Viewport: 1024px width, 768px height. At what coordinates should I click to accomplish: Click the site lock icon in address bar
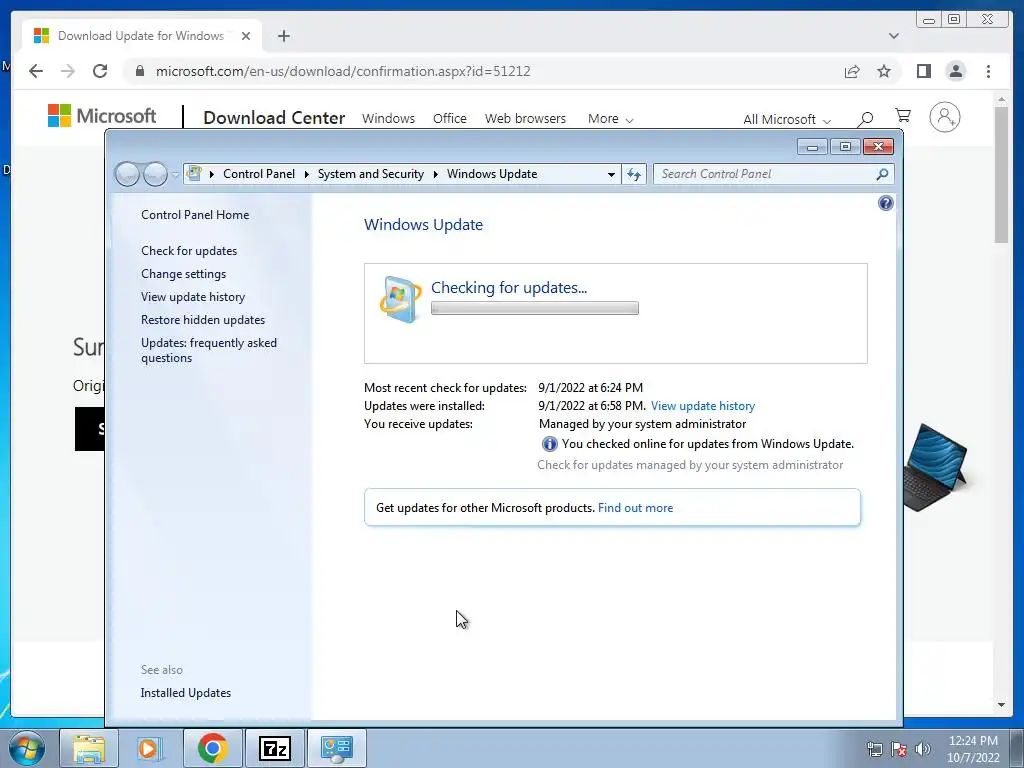click(x=139, y=71)
